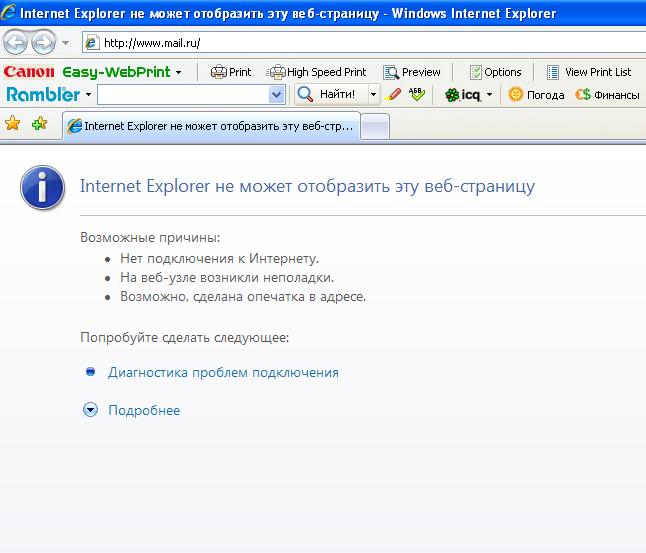Click text 'Нет подключения к Интернету.'
Viewport: 646px width, 553px height.
click(x=220, y=258)
